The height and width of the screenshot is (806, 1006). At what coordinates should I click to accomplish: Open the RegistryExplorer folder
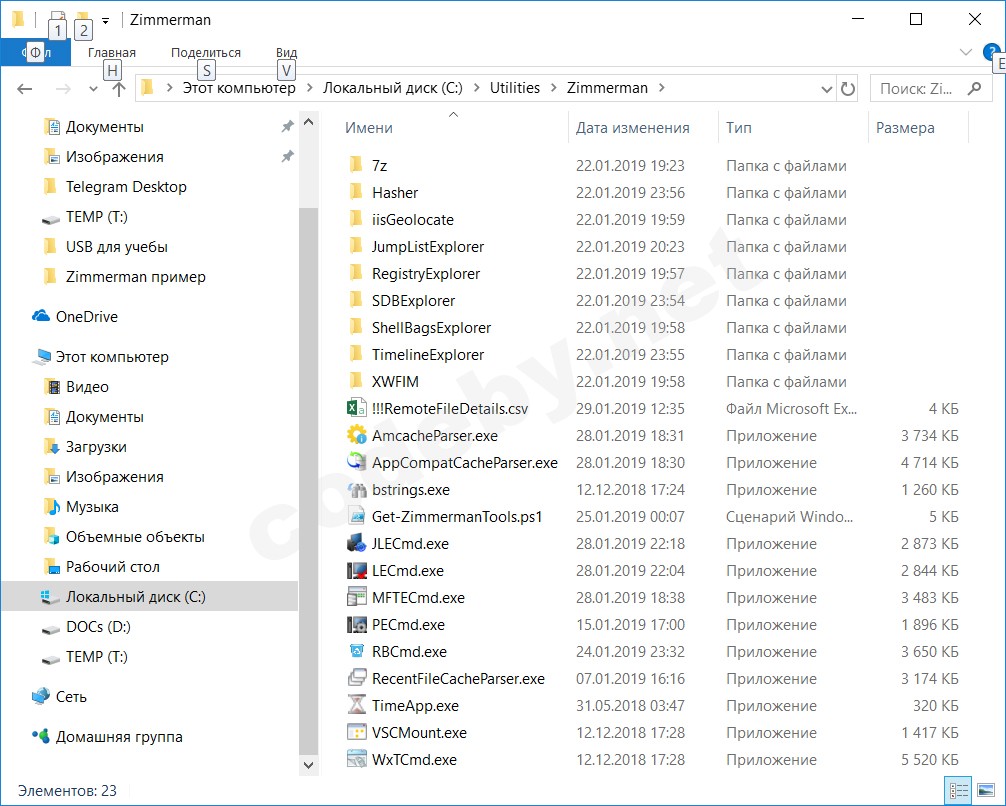430,273
